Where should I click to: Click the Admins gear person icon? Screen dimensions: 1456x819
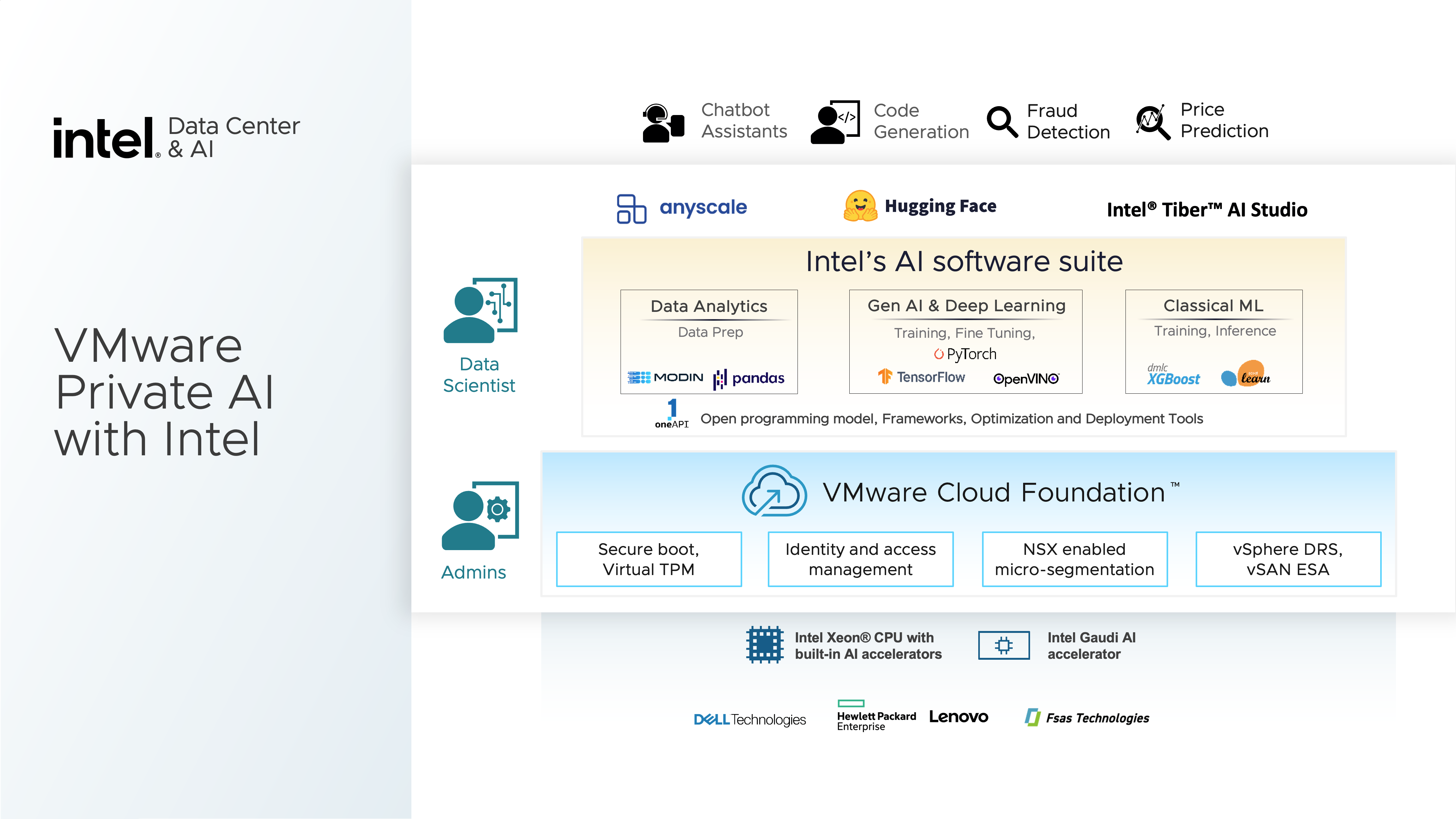point(480,515)
